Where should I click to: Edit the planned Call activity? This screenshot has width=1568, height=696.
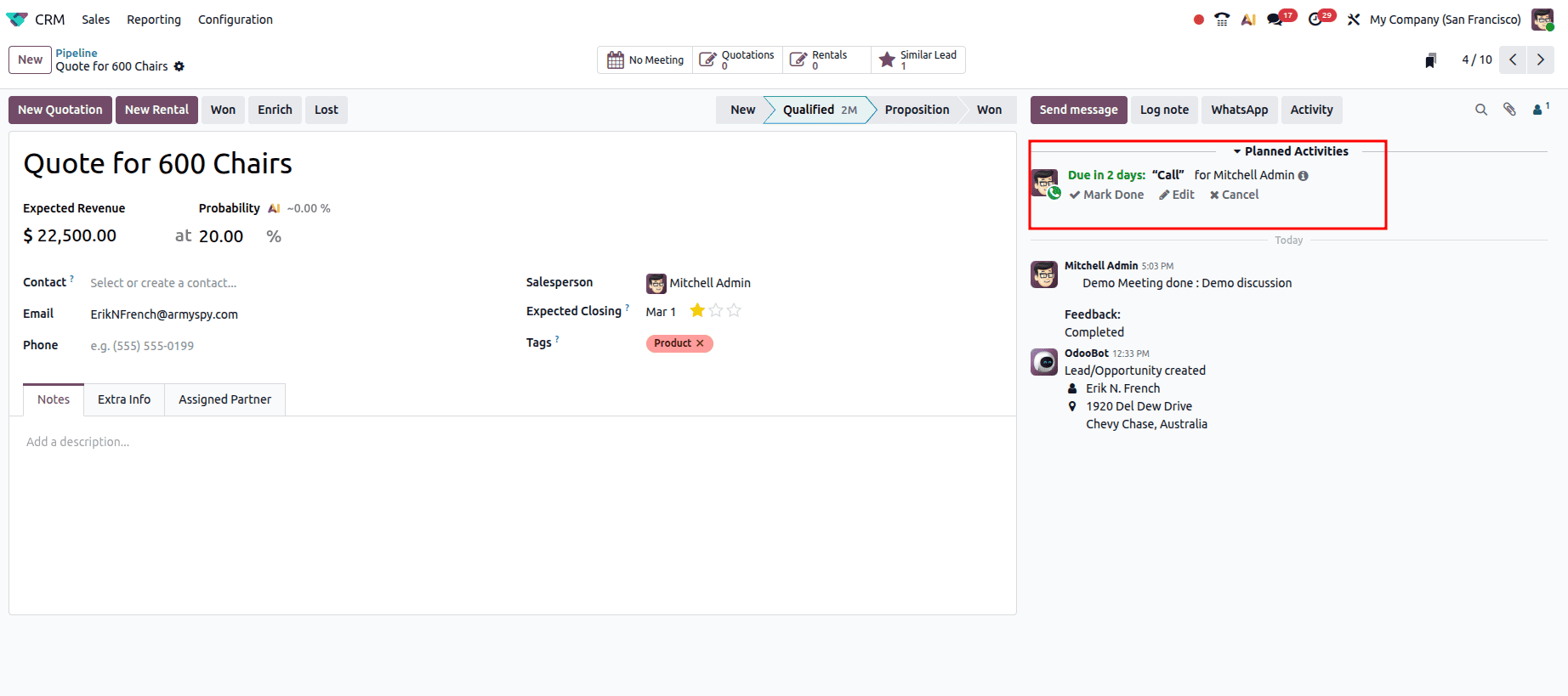click(x=1176, y=195)
